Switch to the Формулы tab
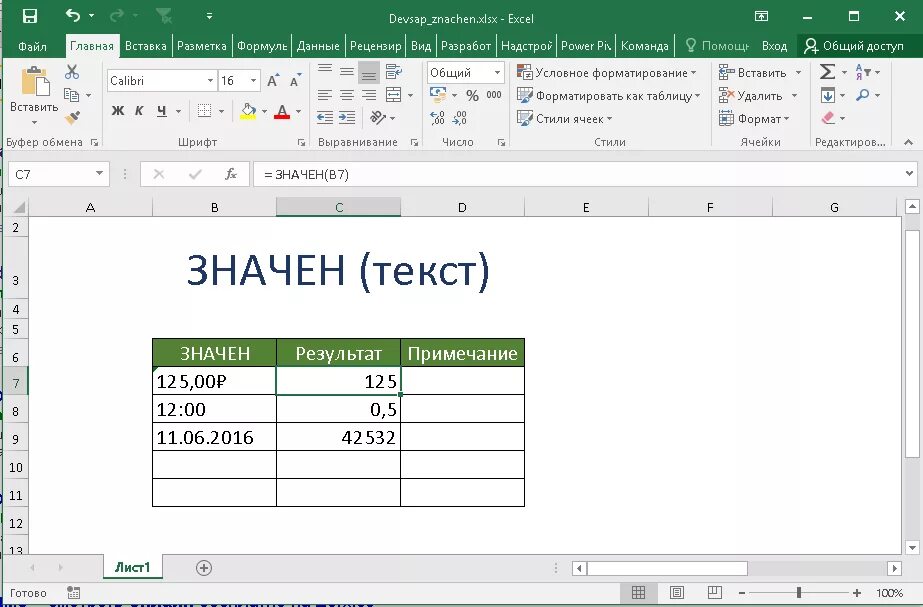 (x=262, y=46)
